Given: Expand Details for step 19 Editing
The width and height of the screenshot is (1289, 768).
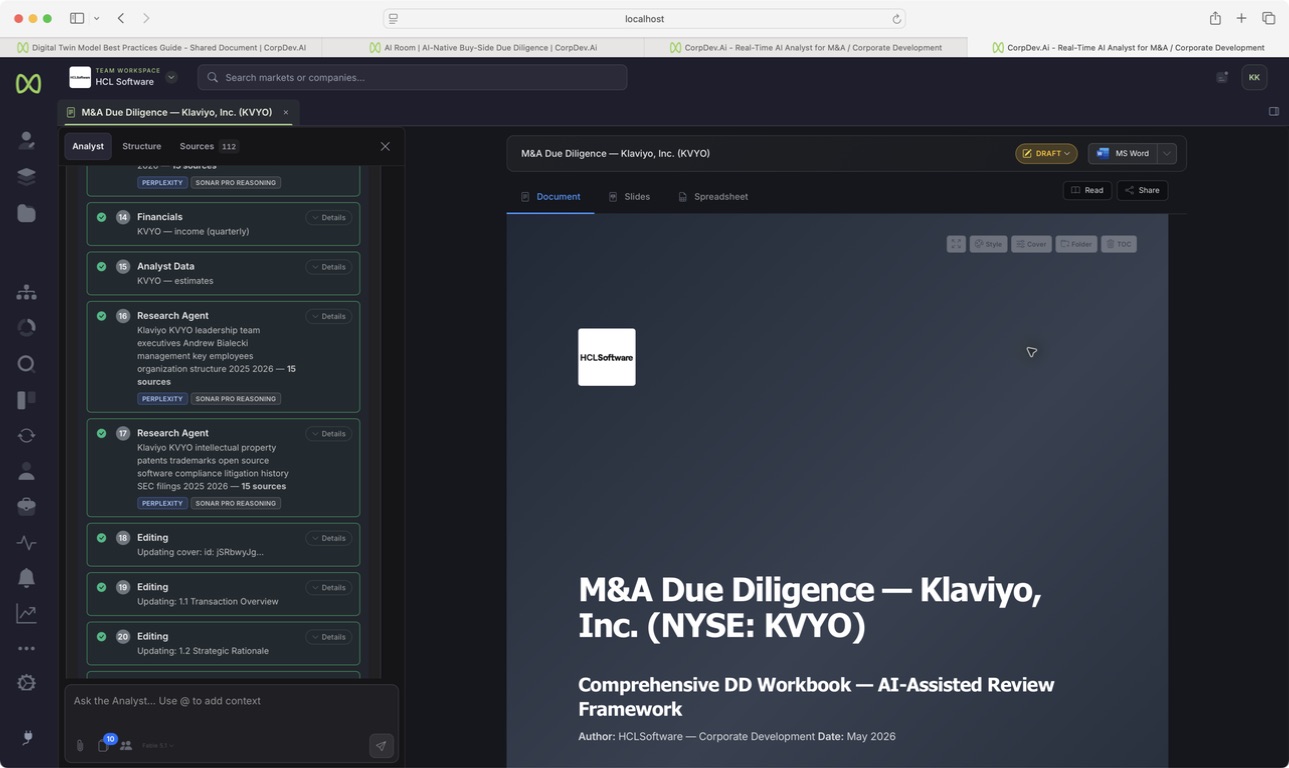Looking at the screenshot, I should click(328, 588).
